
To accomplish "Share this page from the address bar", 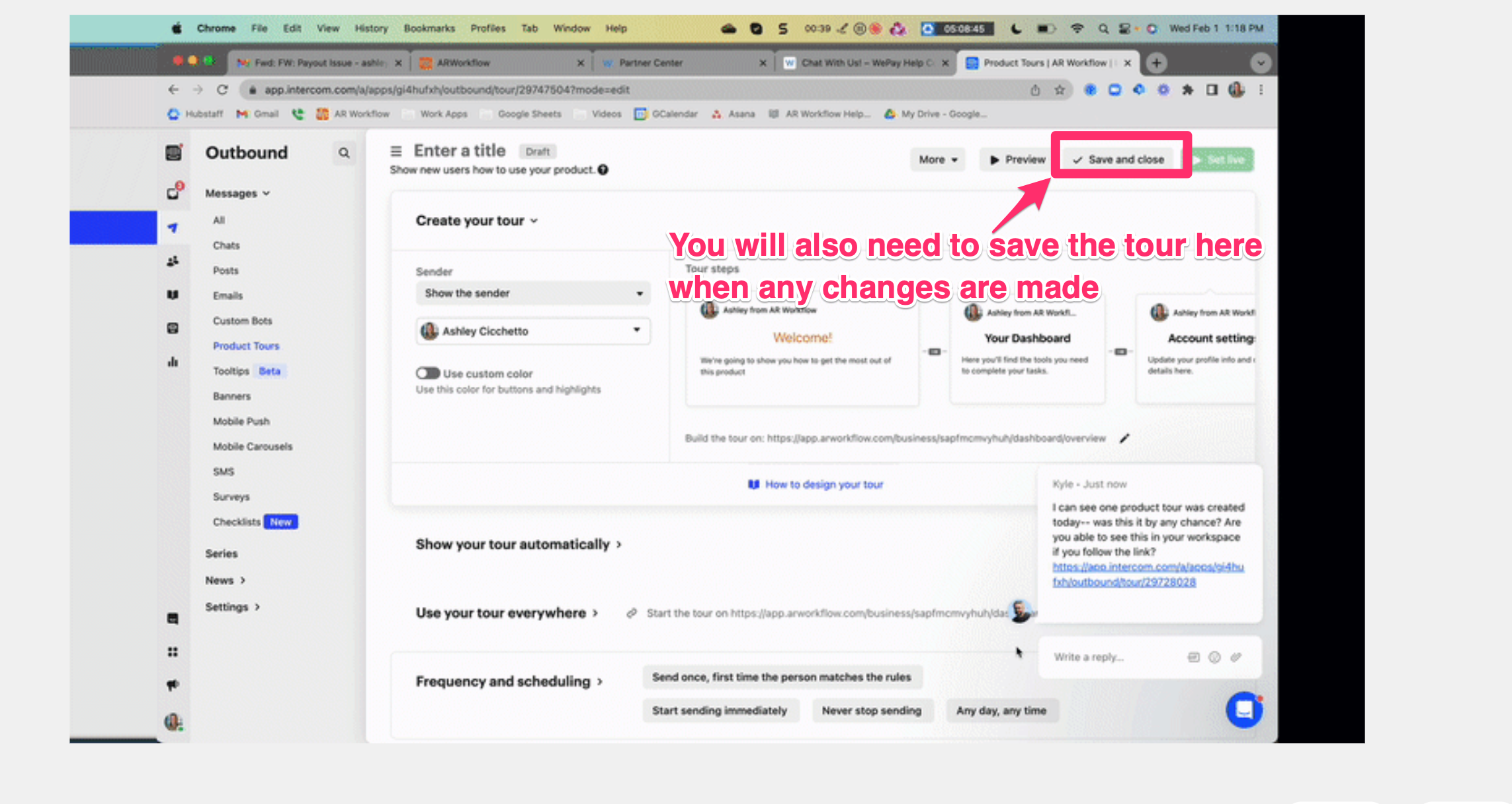I will [1035, 90].
